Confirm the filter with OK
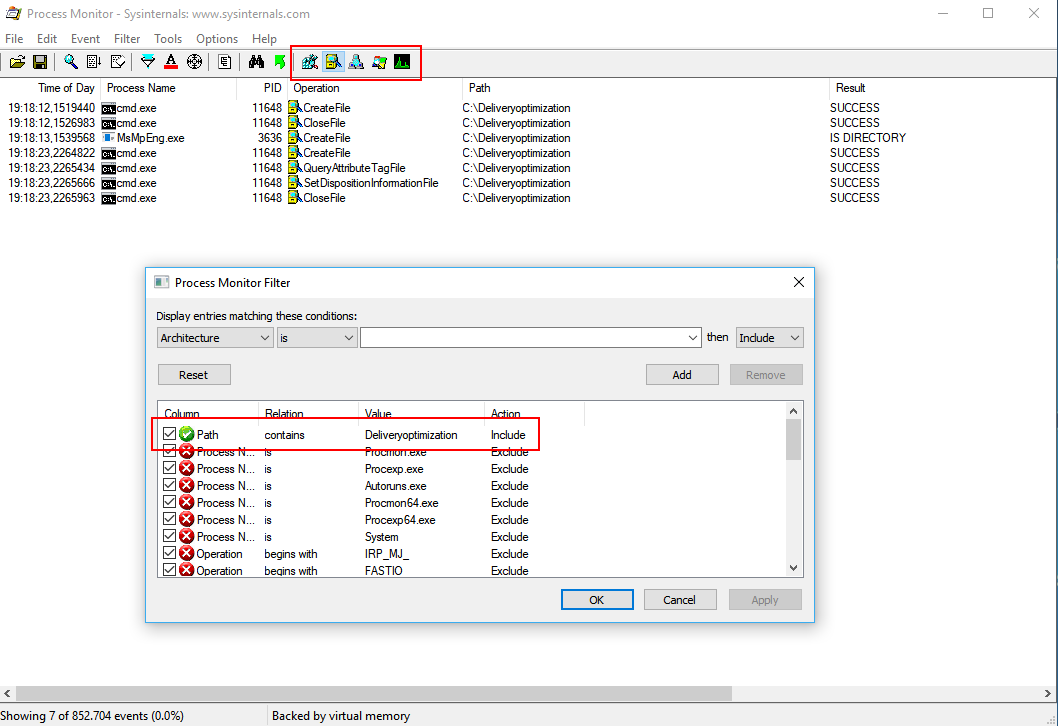This screenshot has height=726, width=1058. point(597,600)
